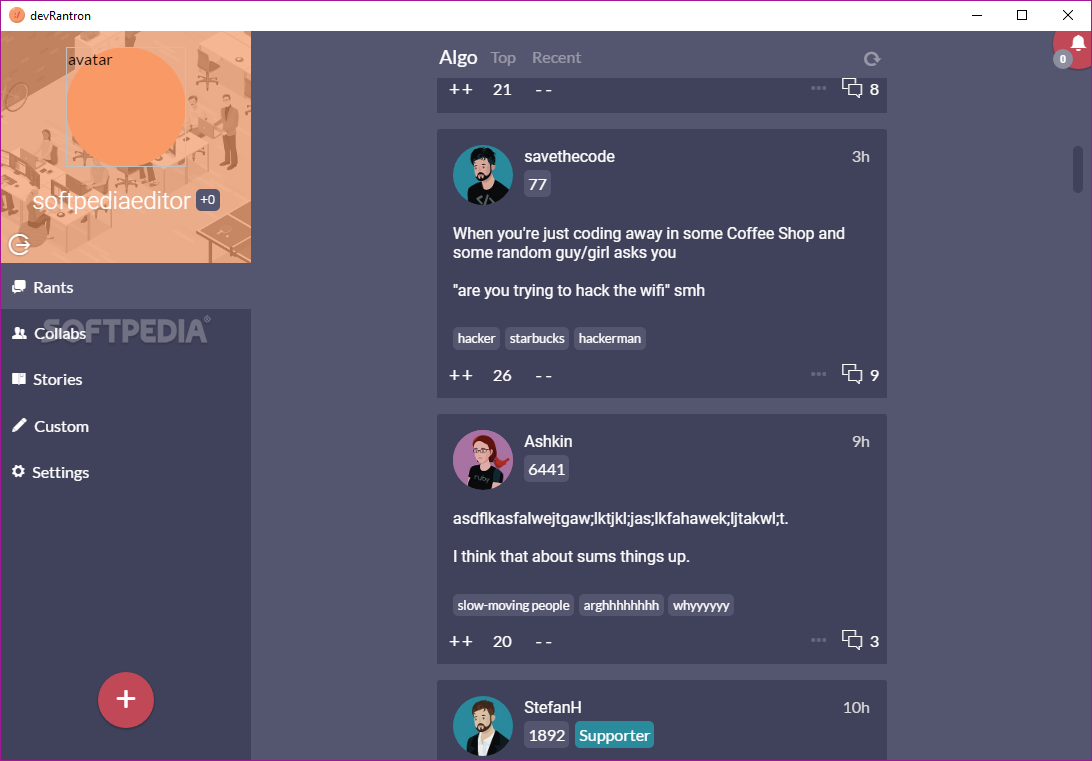The height and width of the screenshot is (761, 1092).
Task: Refresh the rant feed
Action: 872,59
